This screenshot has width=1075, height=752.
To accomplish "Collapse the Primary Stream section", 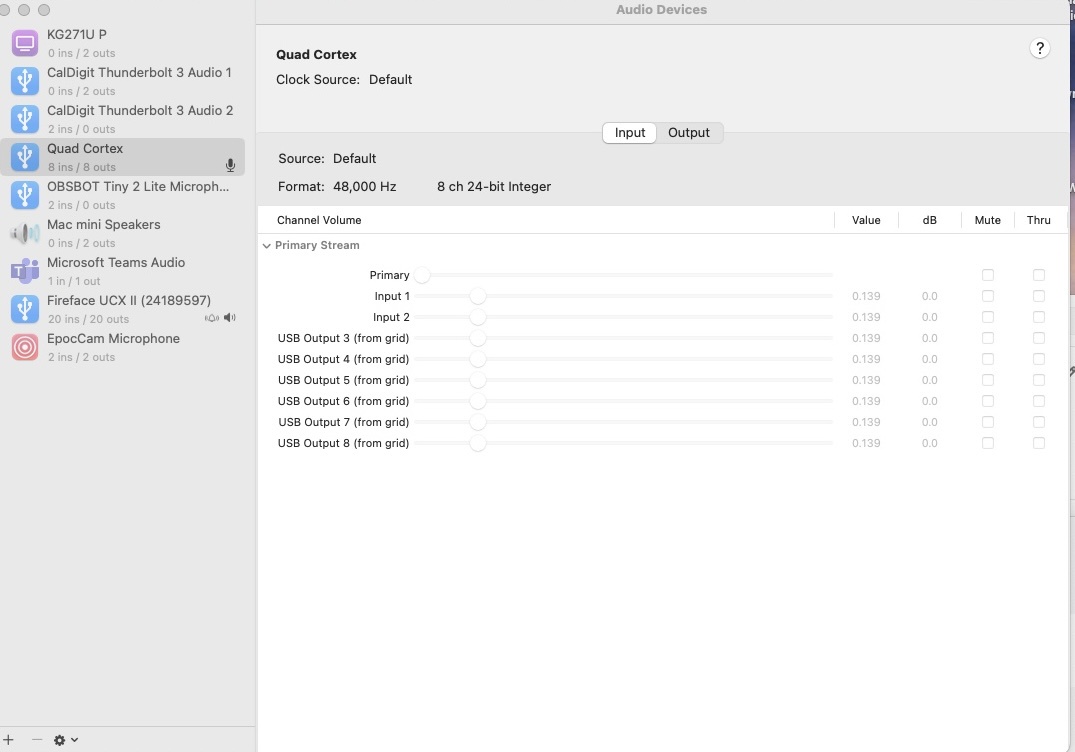I will (267, 245).
